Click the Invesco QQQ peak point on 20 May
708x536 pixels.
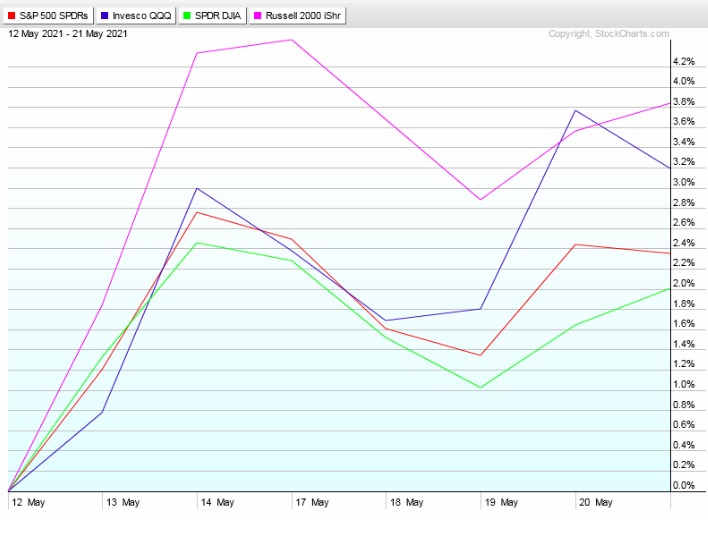tap(575, 110)
